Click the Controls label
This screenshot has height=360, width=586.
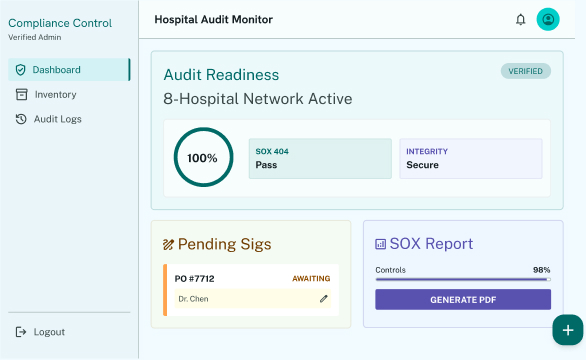[x=391, y=270]
